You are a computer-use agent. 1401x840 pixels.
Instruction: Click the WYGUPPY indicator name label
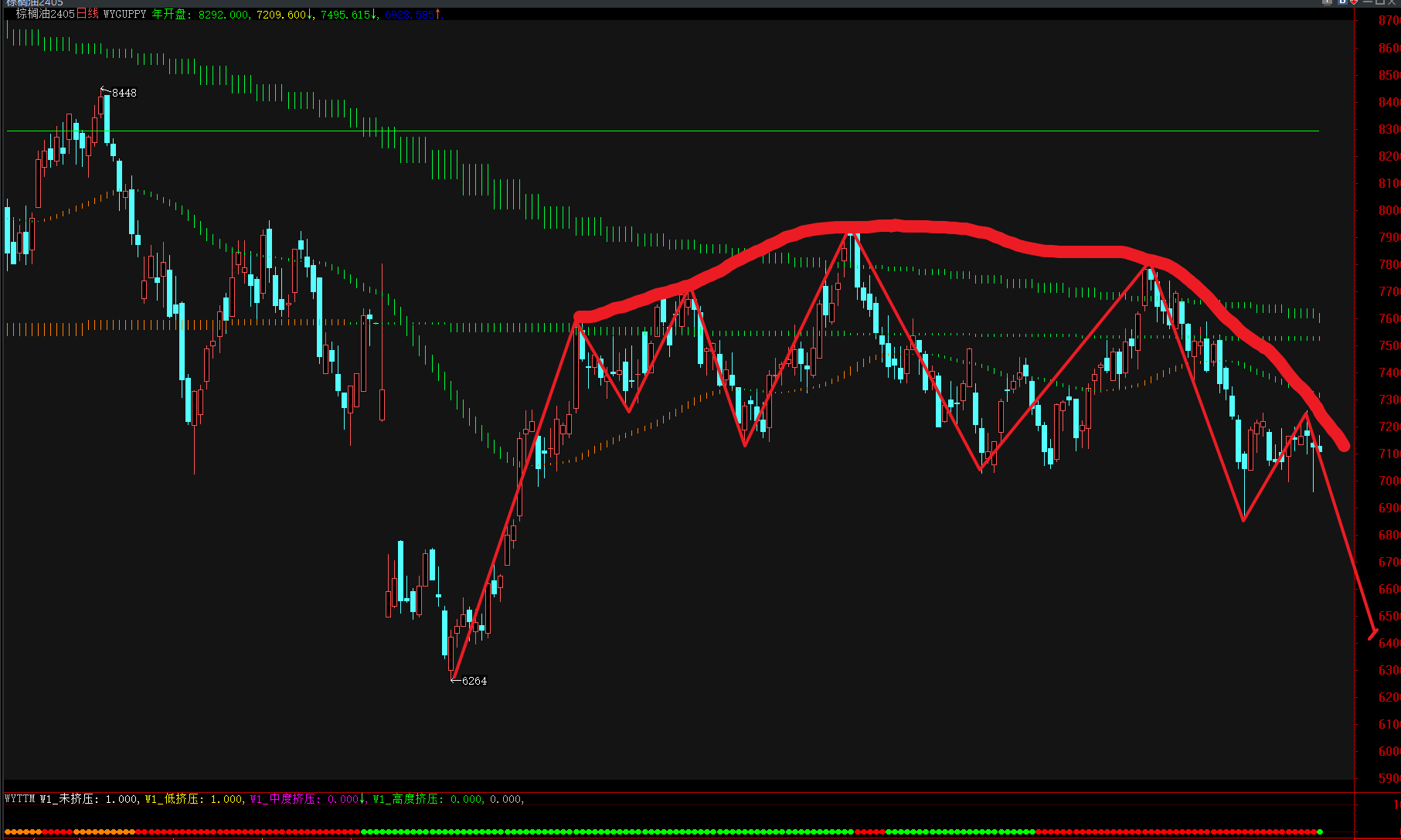pos(124,15)
